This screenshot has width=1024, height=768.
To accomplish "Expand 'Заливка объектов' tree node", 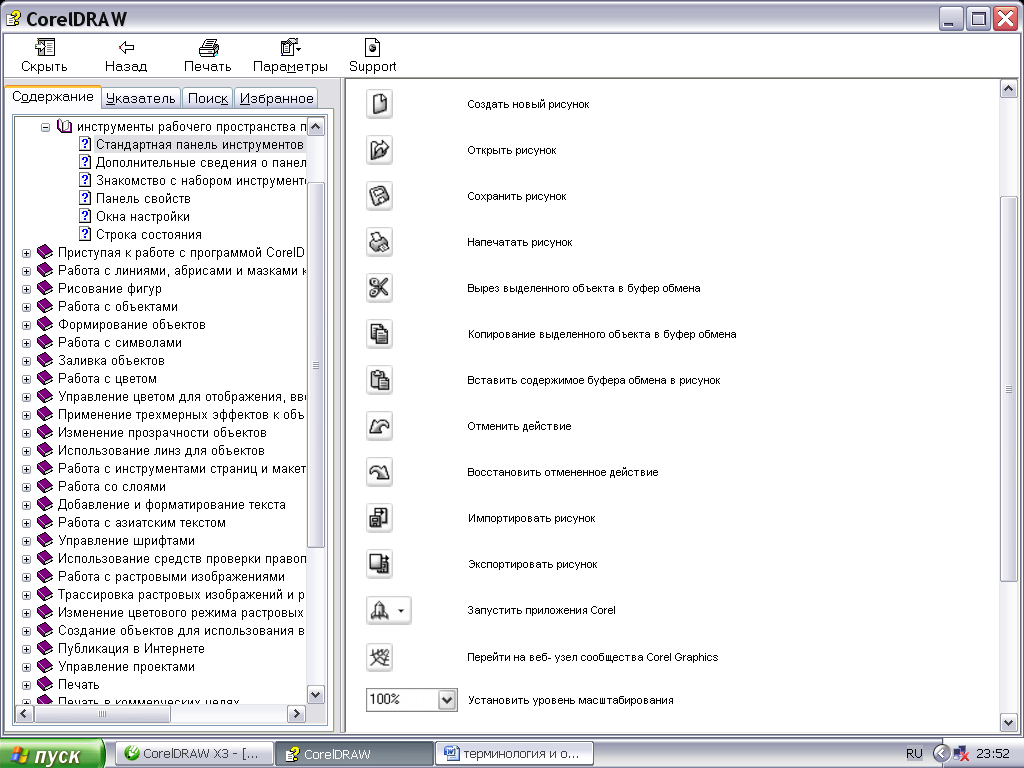I will click(x=26, y=361).
